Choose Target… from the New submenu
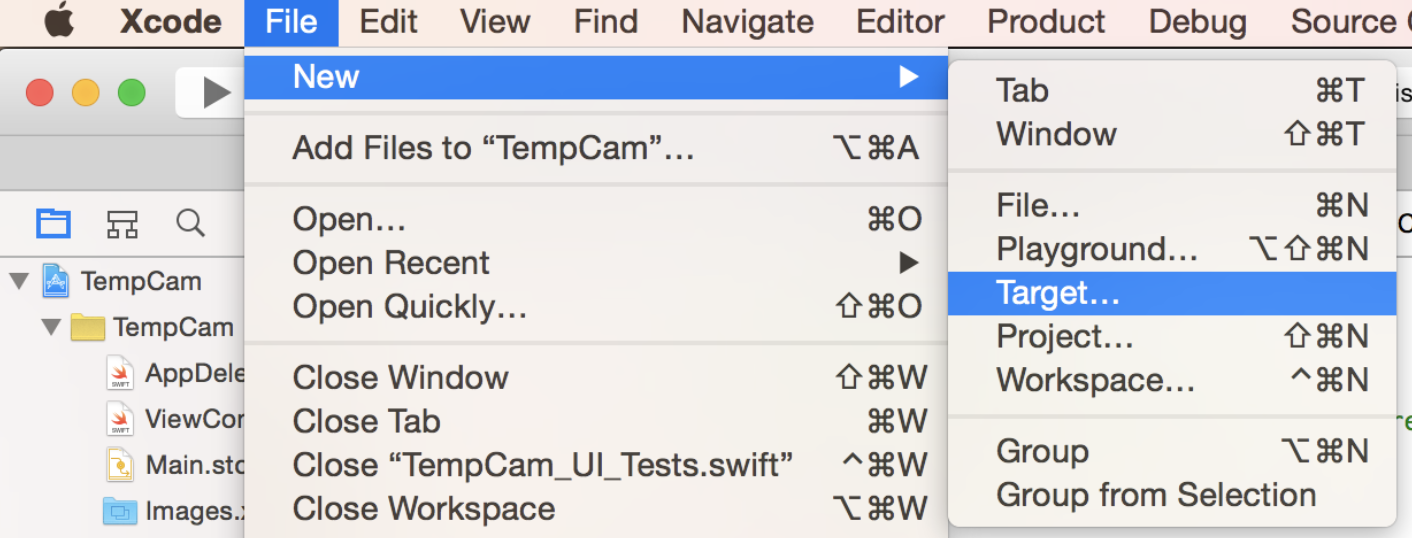 1171,293
